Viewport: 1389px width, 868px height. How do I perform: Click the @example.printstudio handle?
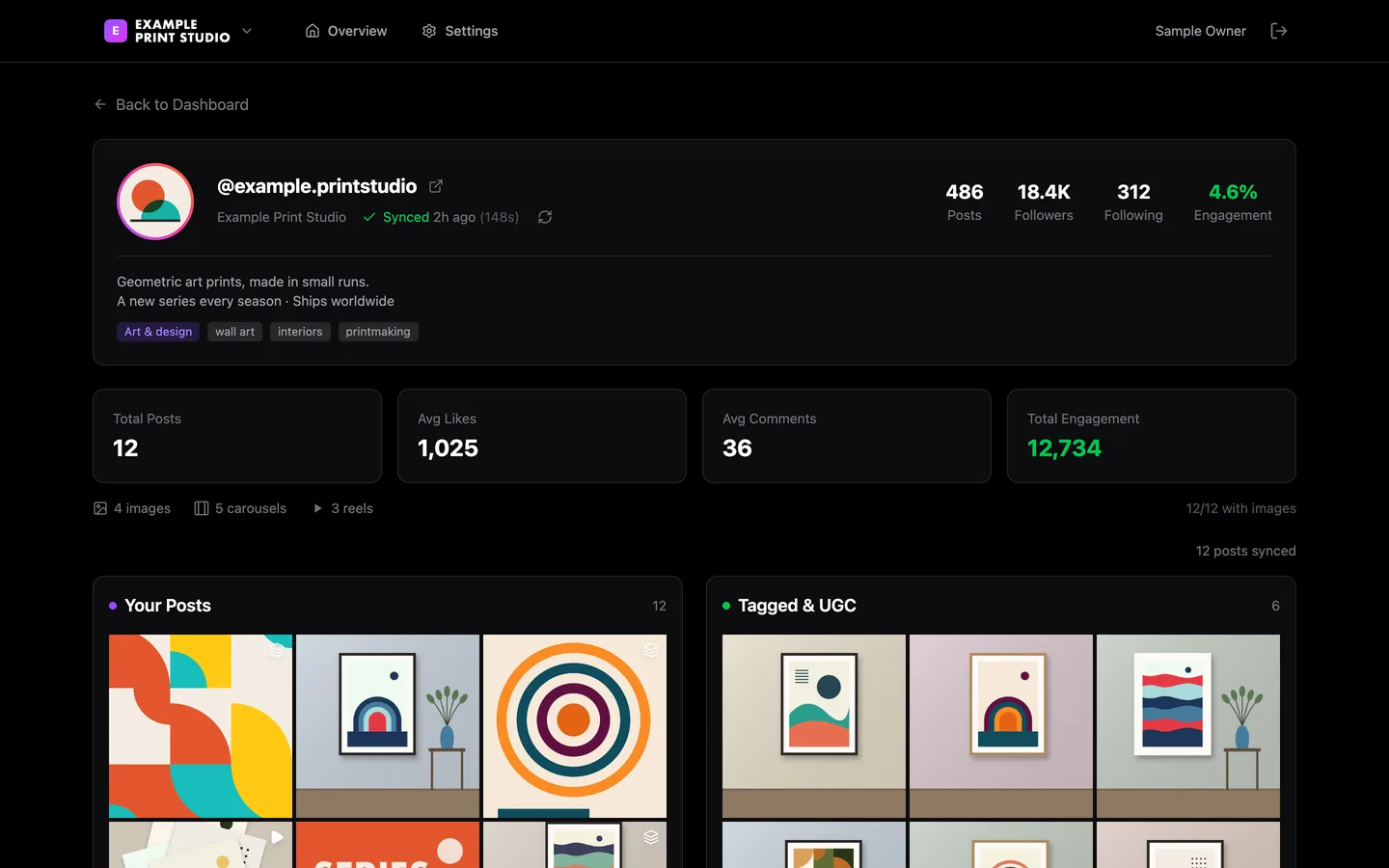tap(316, 186)
